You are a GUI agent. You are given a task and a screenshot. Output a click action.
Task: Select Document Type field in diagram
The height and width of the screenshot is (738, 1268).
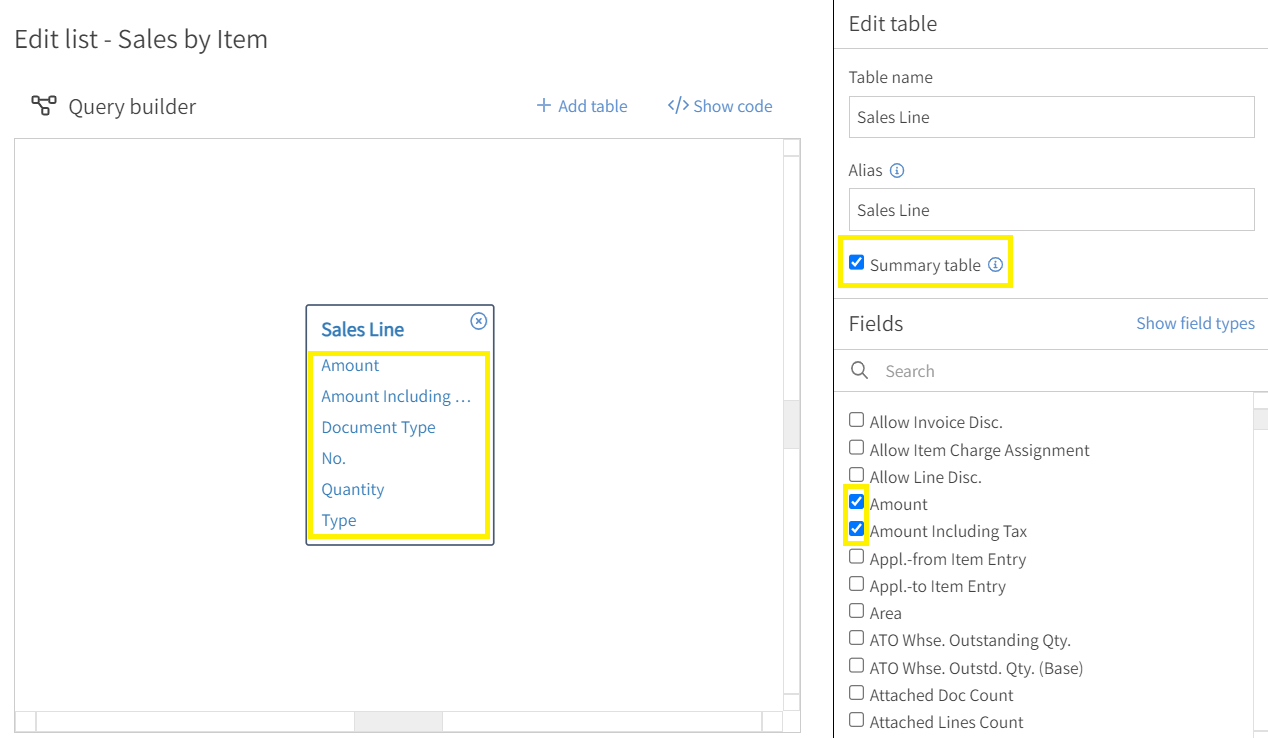pos(378,427)
